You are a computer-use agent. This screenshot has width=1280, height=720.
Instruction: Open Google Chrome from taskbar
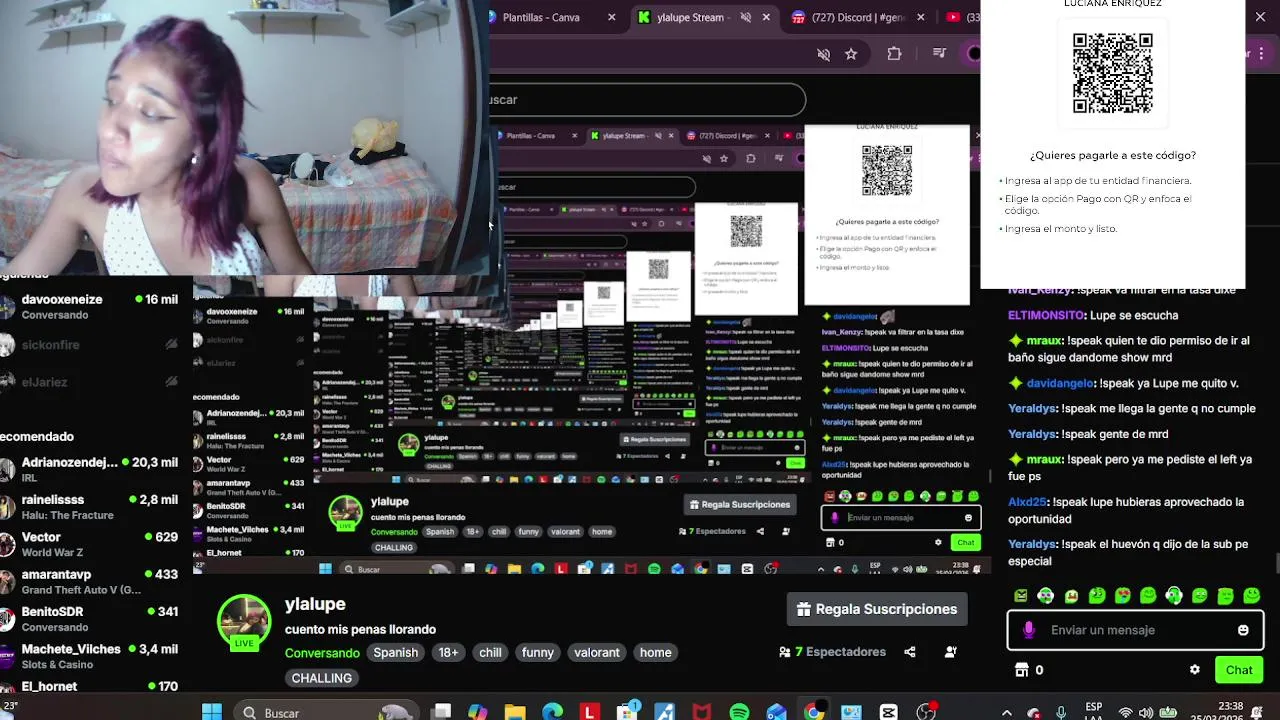click(814, 712)
